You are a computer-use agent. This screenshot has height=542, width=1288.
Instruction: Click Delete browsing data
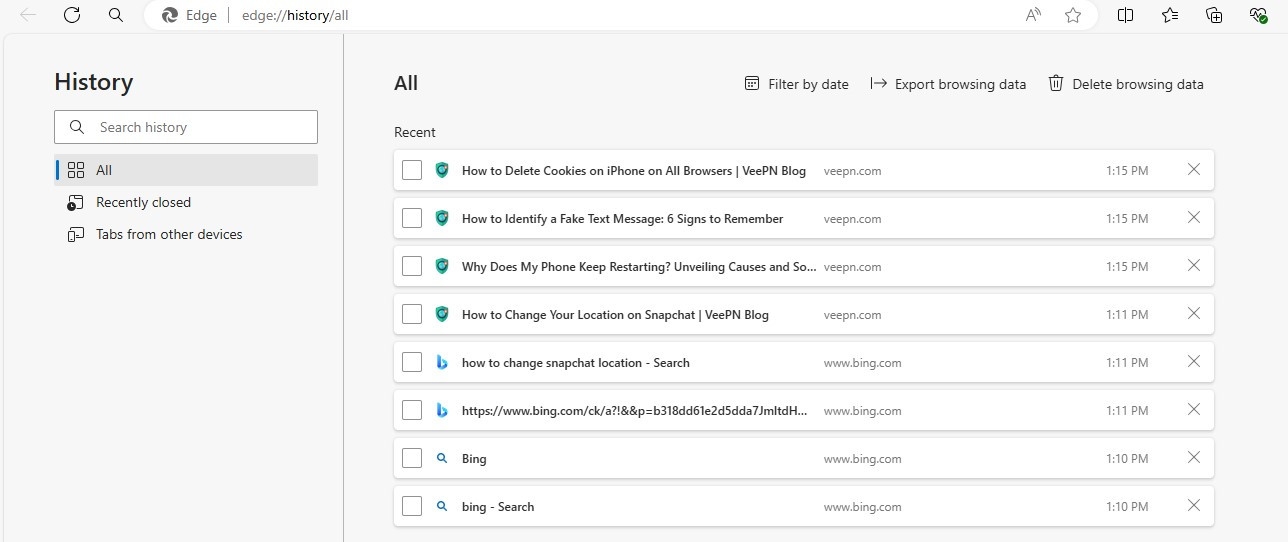[1126, 84]
